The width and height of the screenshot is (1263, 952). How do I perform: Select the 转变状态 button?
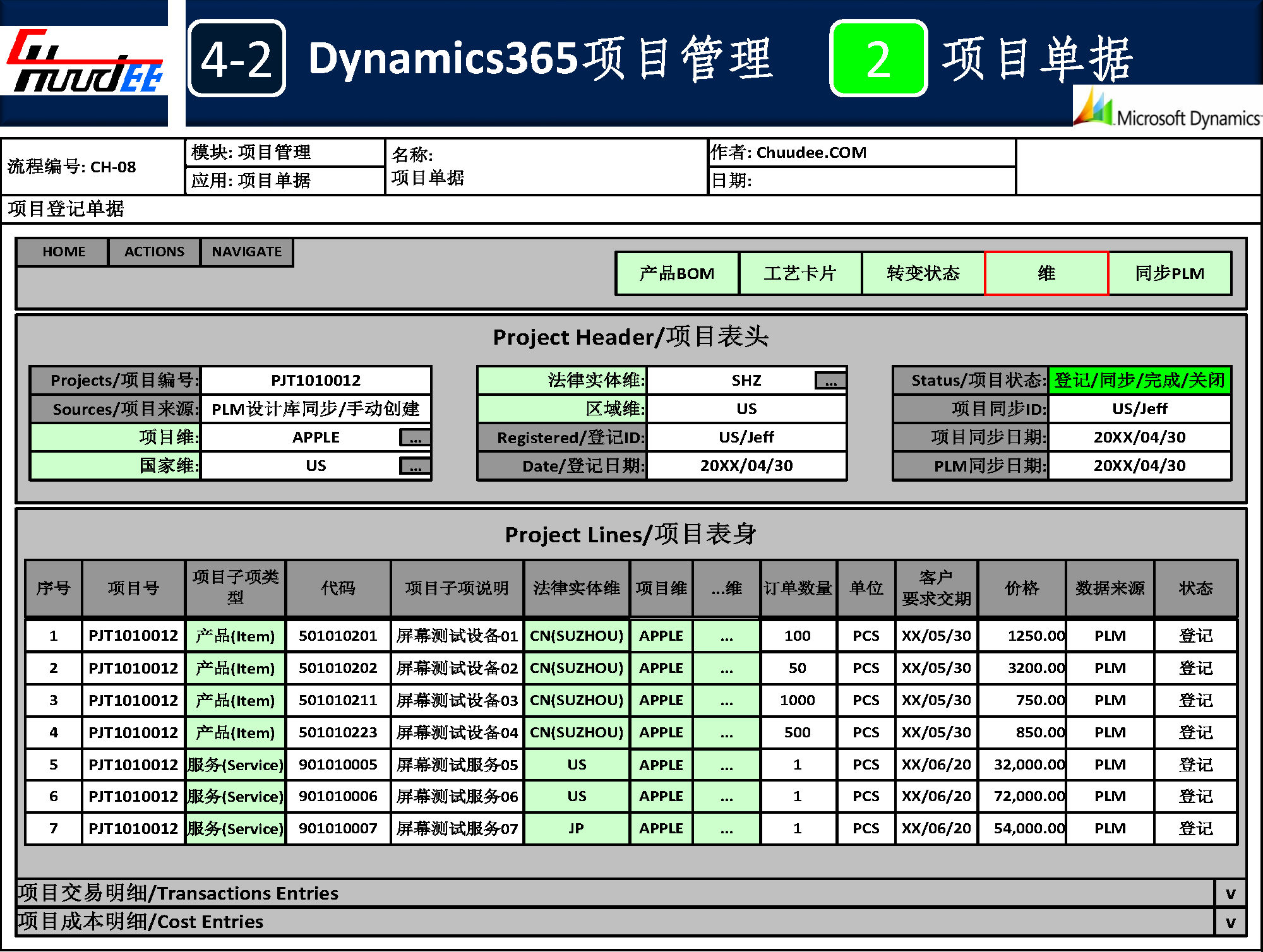[923, 273]
